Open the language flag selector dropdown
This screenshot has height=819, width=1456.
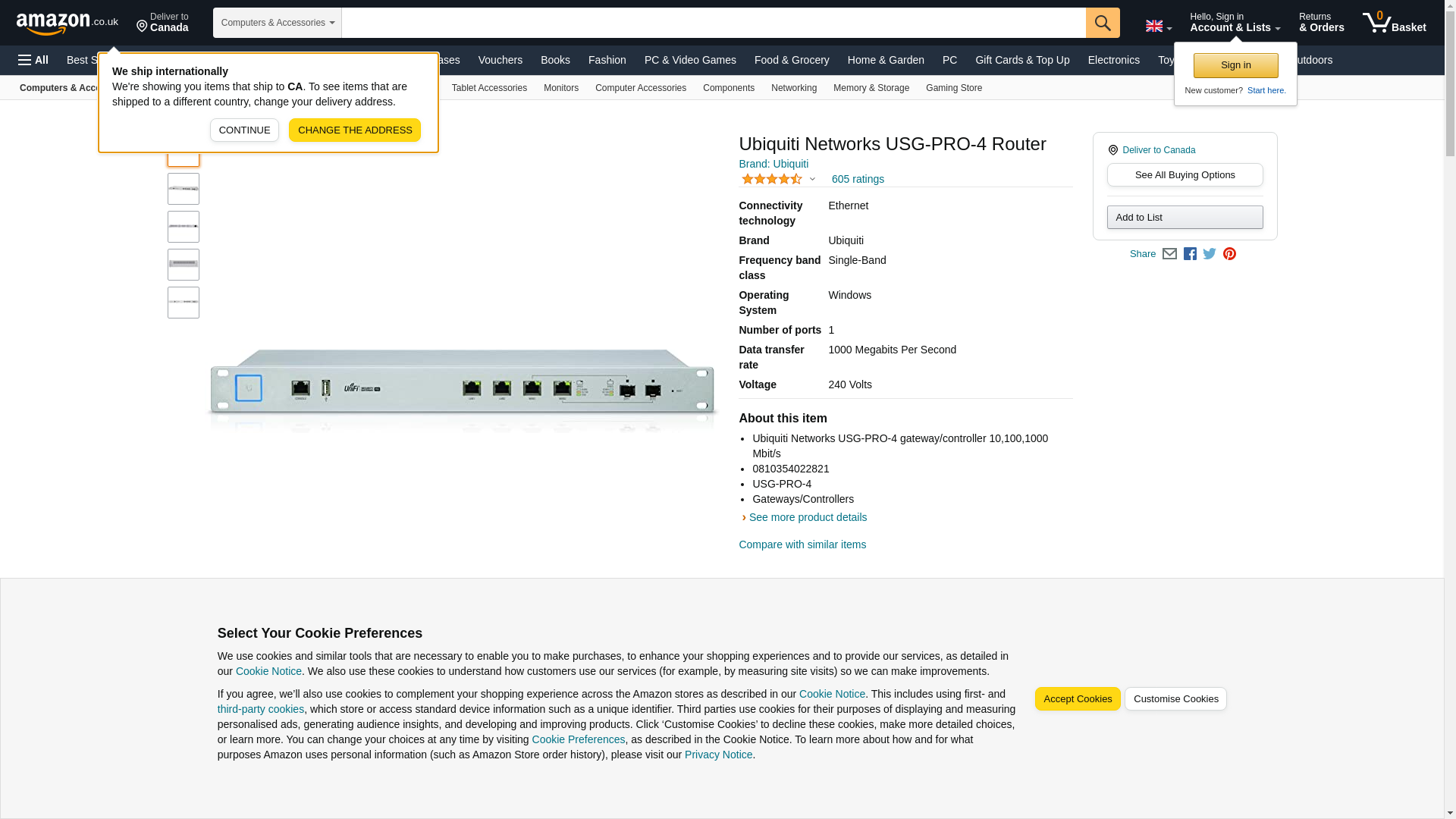coord(1158,27)
